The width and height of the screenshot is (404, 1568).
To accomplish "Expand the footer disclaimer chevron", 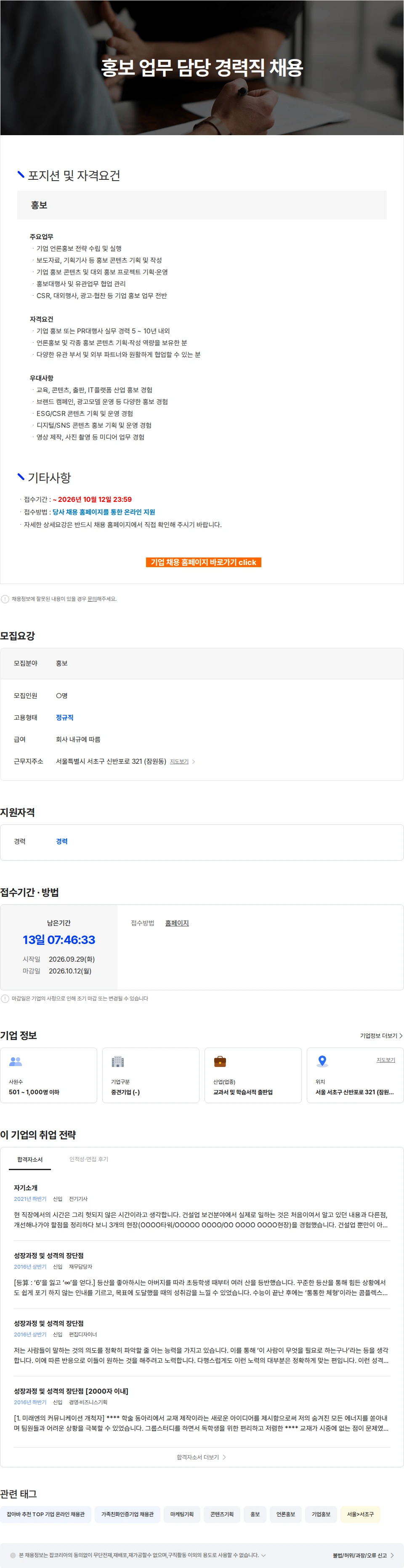I will click(x=263, y=1555).
